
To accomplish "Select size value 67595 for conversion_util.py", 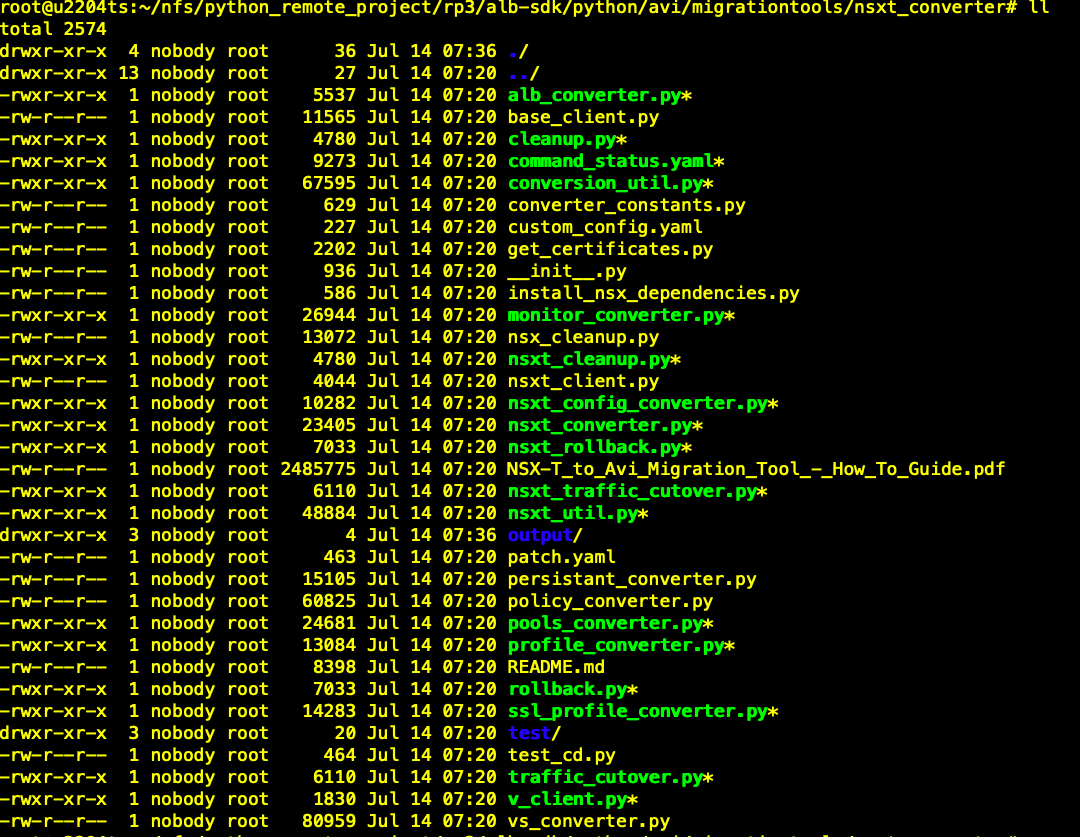I will tap(329, 183).
